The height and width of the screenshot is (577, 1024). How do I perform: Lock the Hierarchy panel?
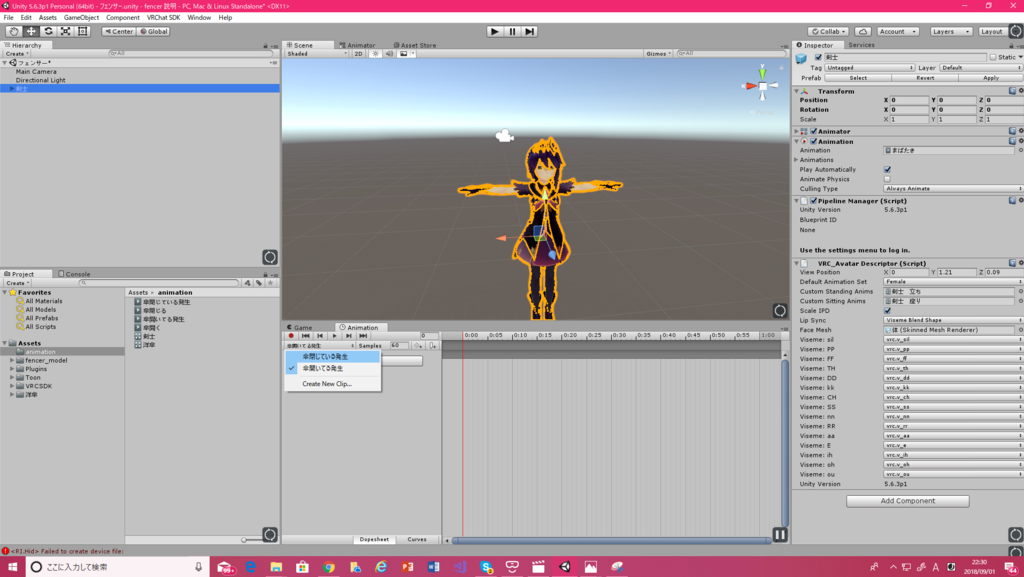coord(265,46)
